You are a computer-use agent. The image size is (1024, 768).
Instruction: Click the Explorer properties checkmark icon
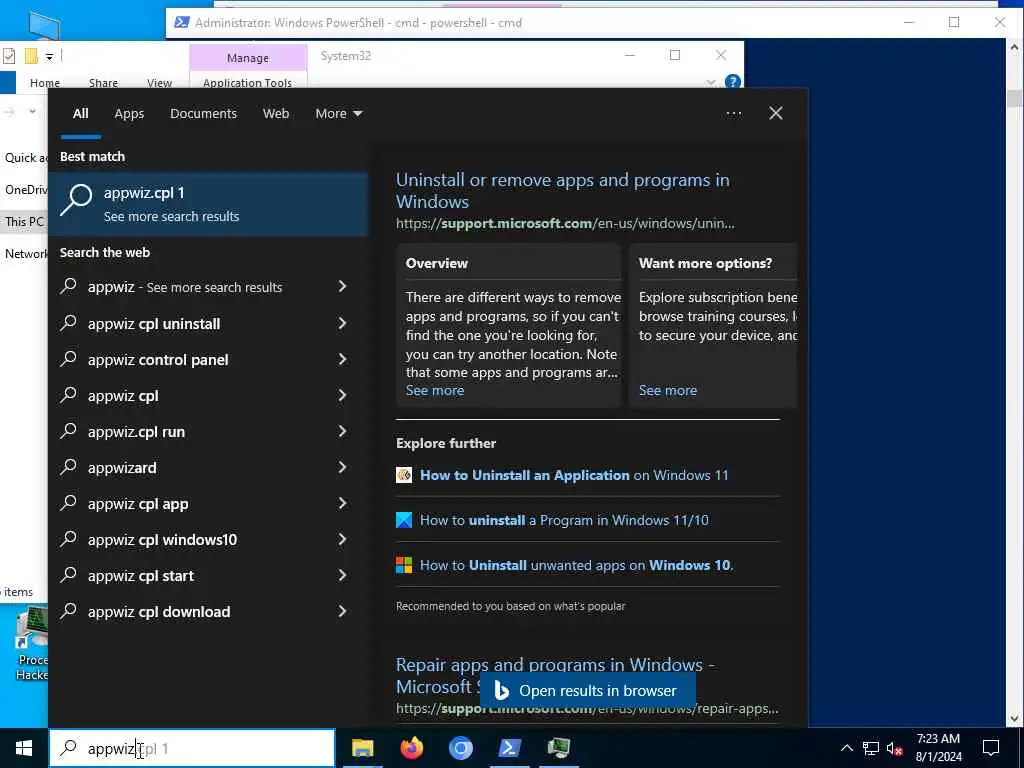click(8, 56)
